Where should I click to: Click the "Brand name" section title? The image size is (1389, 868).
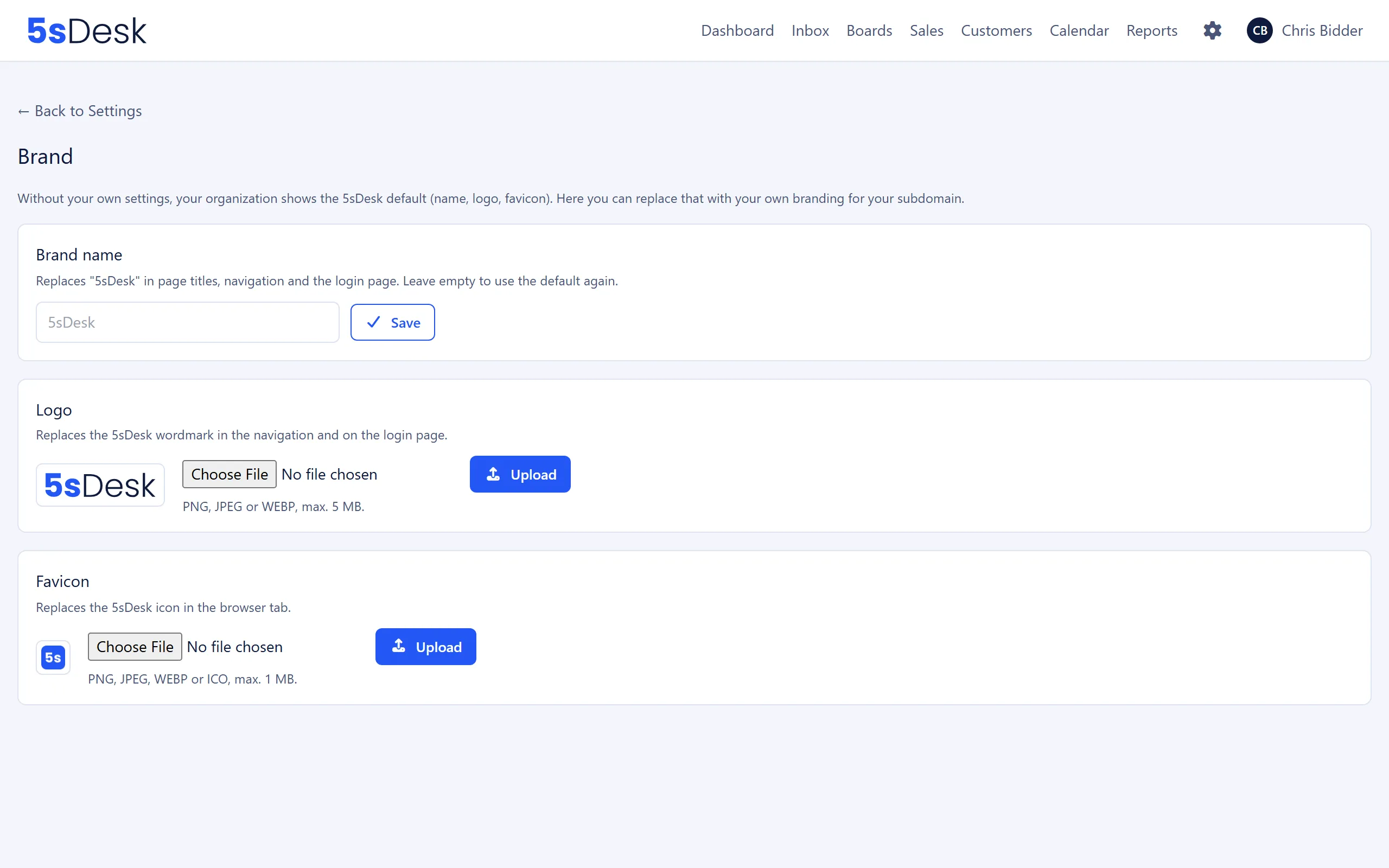tap(79, 255)
